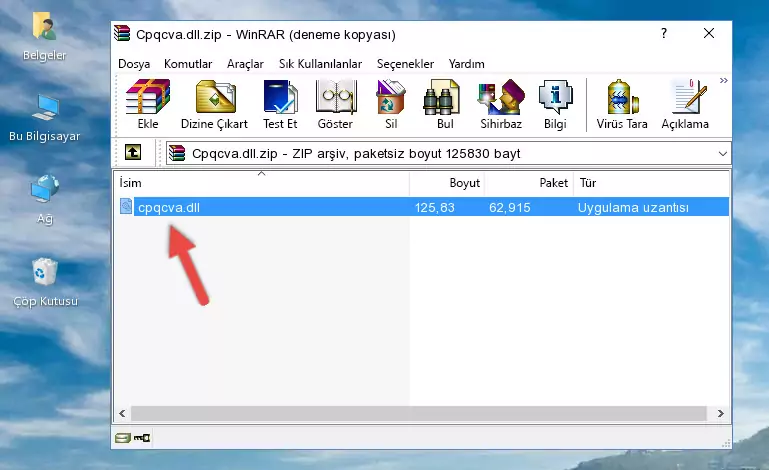Open the Araçlar menu

[x=245, y=64]
